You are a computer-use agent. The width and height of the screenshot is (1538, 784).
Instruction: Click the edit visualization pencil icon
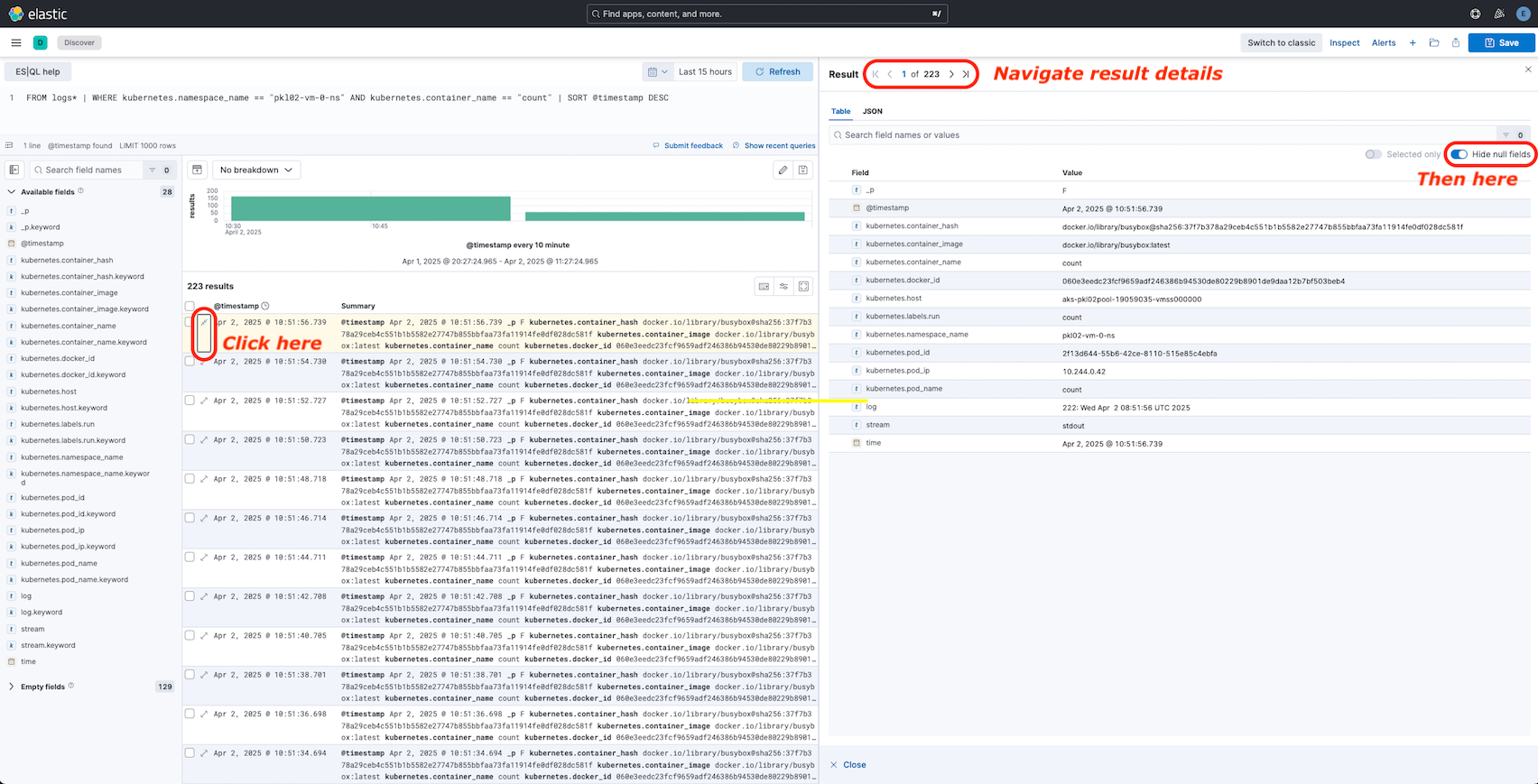point(783,170)
